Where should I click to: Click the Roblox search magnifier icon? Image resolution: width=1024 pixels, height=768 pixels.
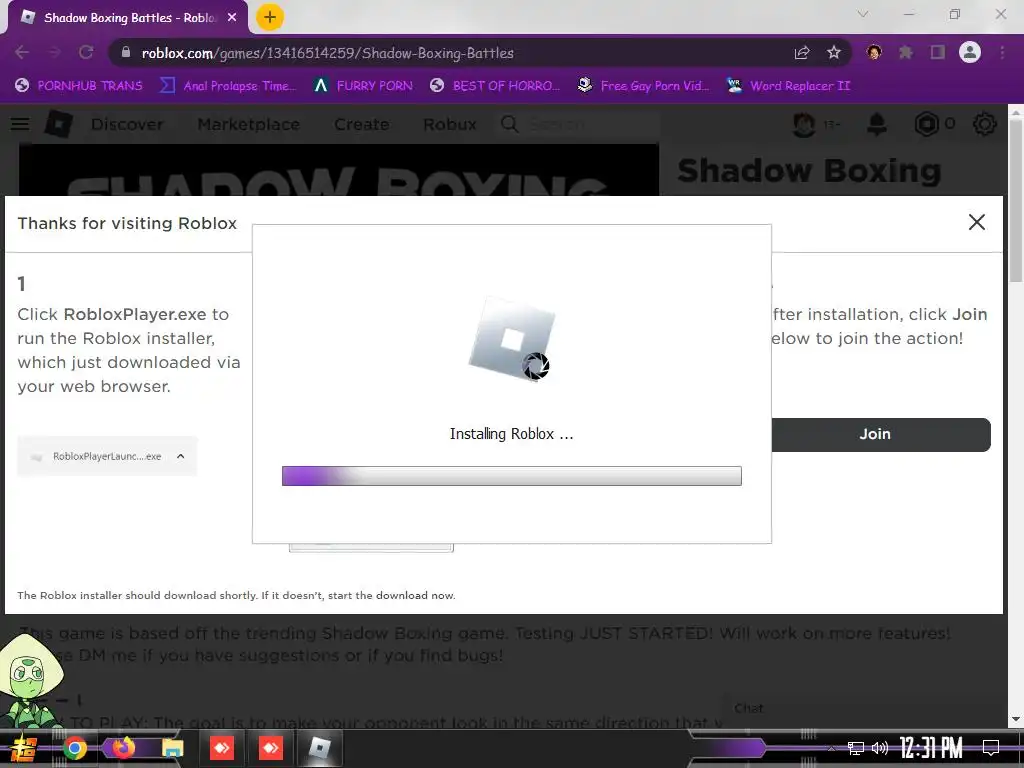tap(510, 124)
